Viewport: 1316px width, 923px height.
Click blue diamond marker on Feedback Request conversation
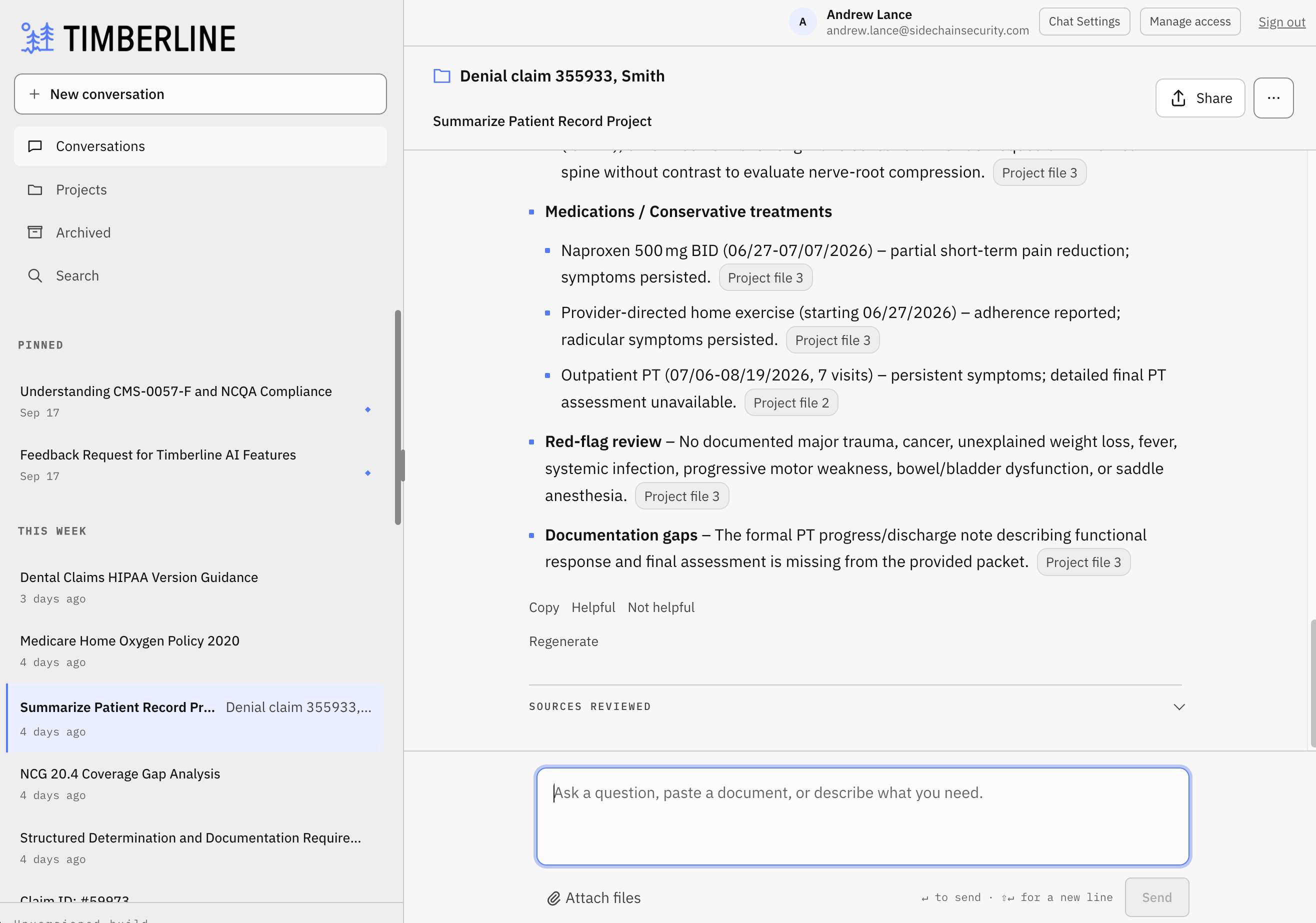(x=368, y=473)
